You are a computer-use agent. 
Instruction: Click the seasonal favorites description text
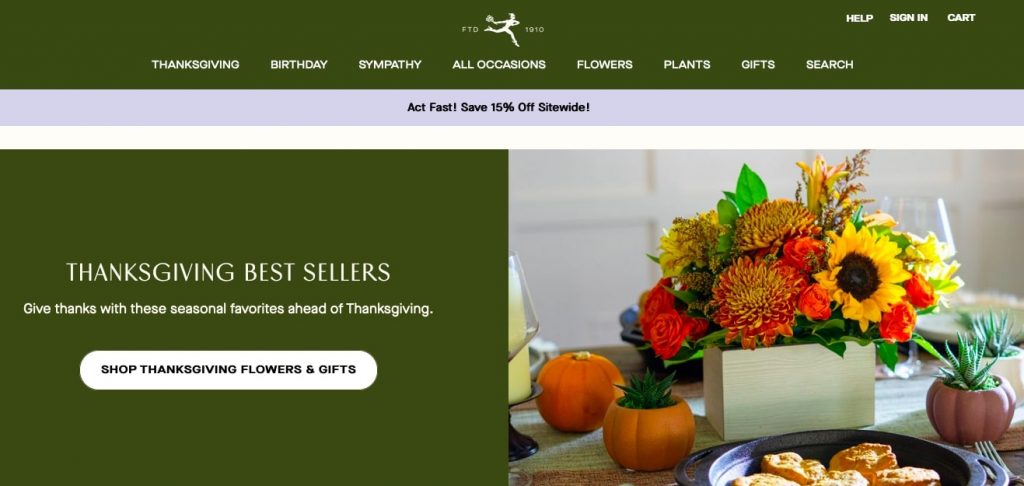[228, 309]
